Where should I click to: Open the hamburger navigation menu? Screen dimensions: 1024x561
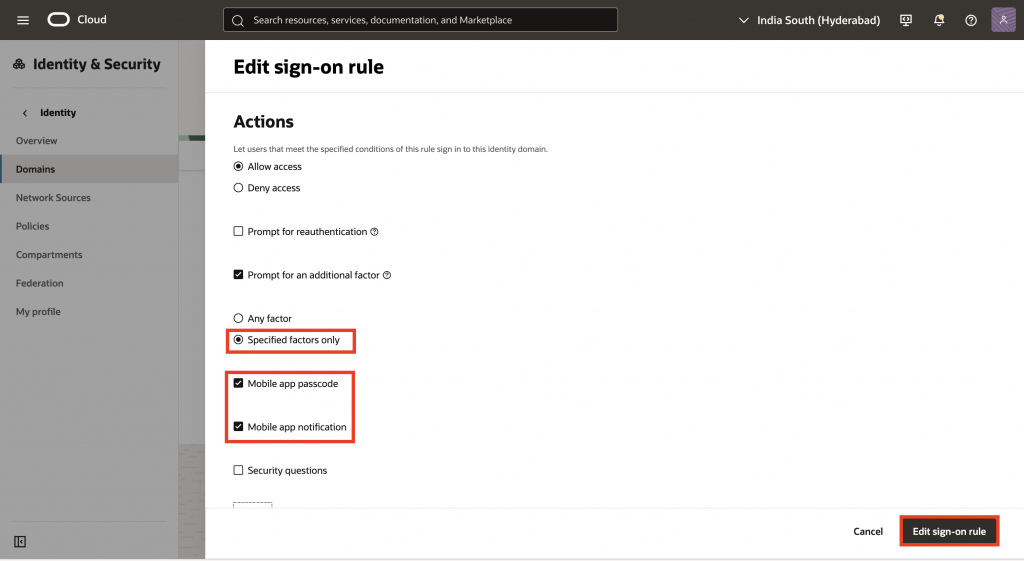(23, 20)
